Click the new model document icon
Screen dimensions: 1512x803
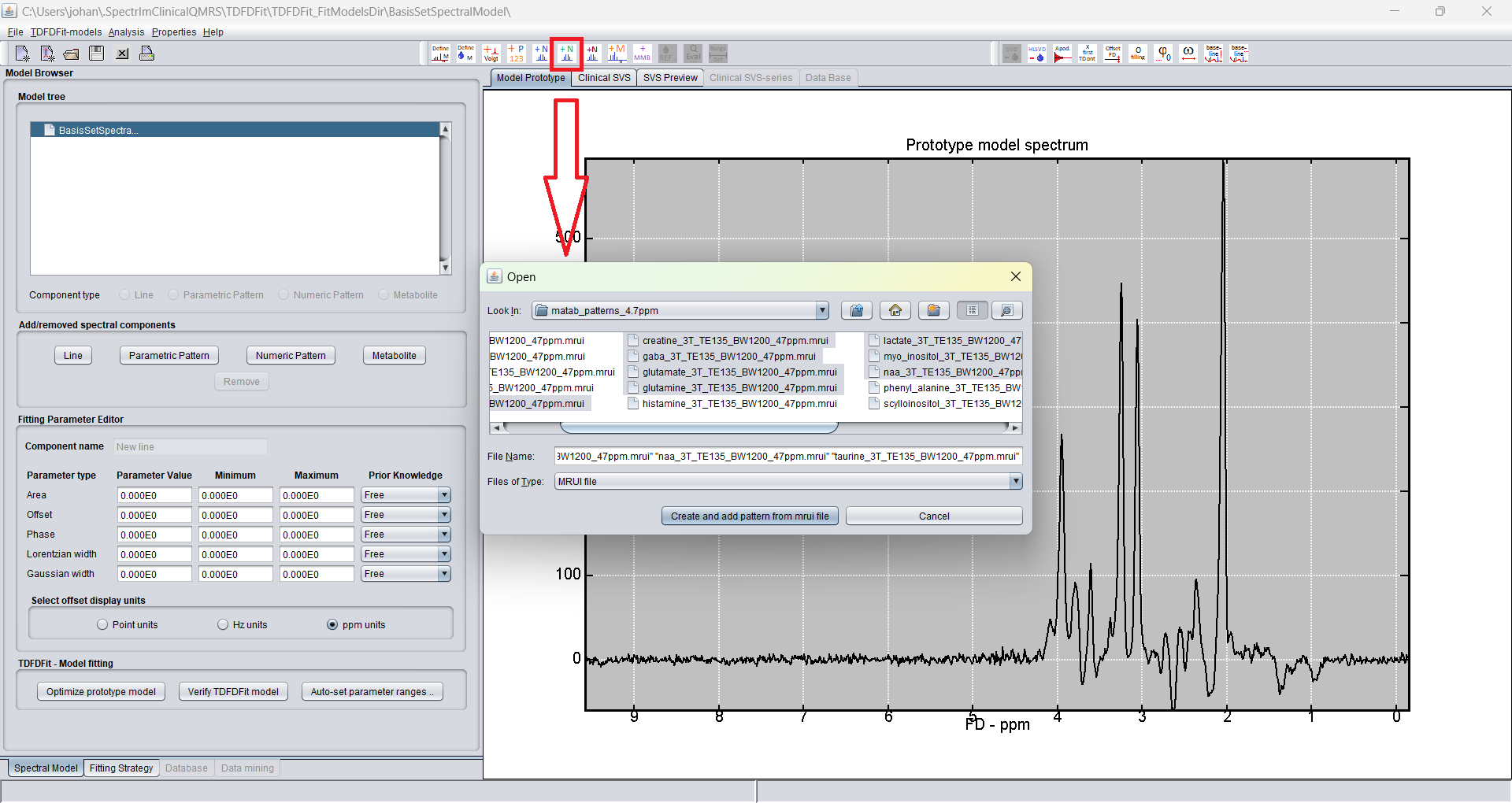tap(22, 54)
